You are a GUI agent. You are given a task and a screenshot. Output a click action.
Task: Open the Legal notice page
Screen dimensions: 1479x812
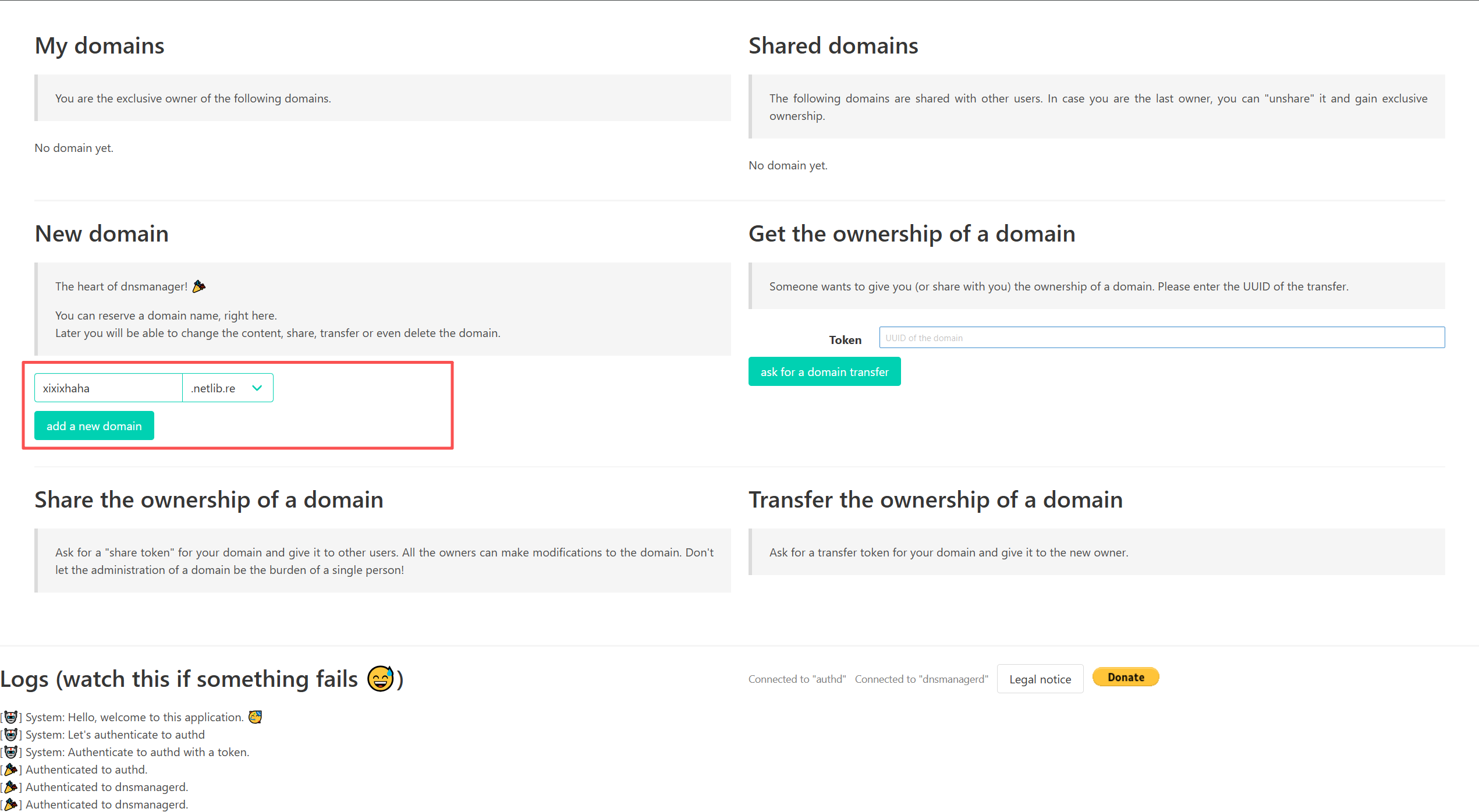click(x=1040, y=679)
